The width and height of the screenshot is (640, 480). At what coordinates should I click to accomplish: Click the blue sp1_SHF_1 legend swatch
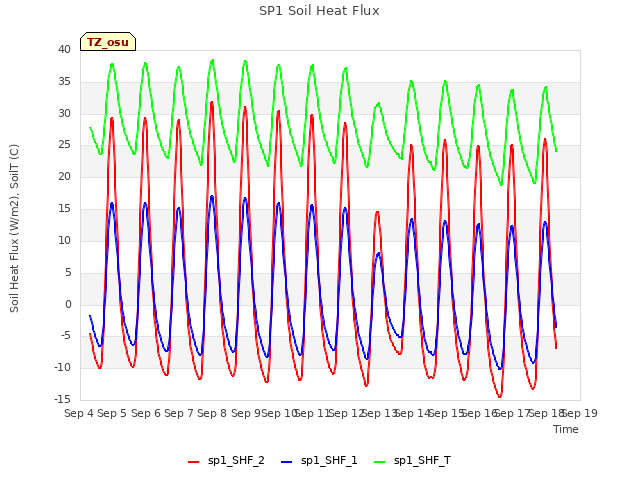point(287,462)
